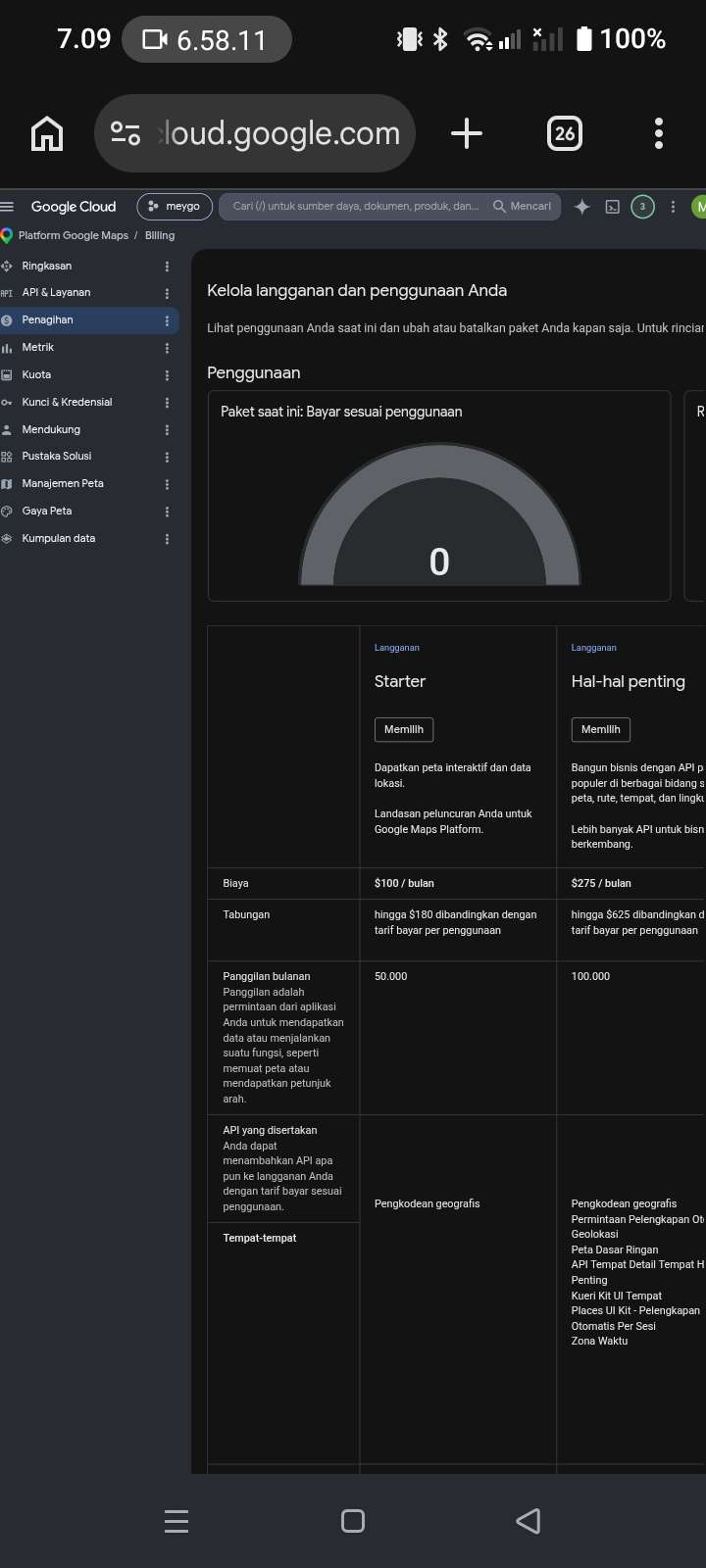Open Manajemen Peta in the sidebar

pyautogui.click(x=63, y=483)
